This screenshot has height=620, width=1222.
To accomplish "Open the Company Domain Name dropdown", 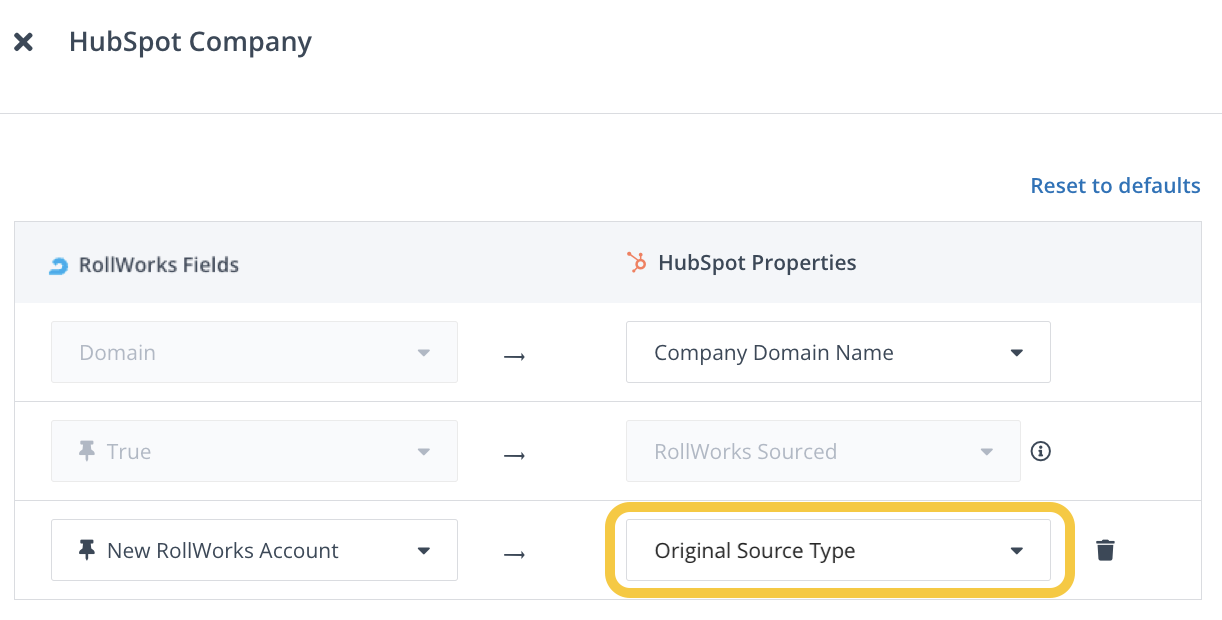I will pyautogui.click(x=837, y=352).
